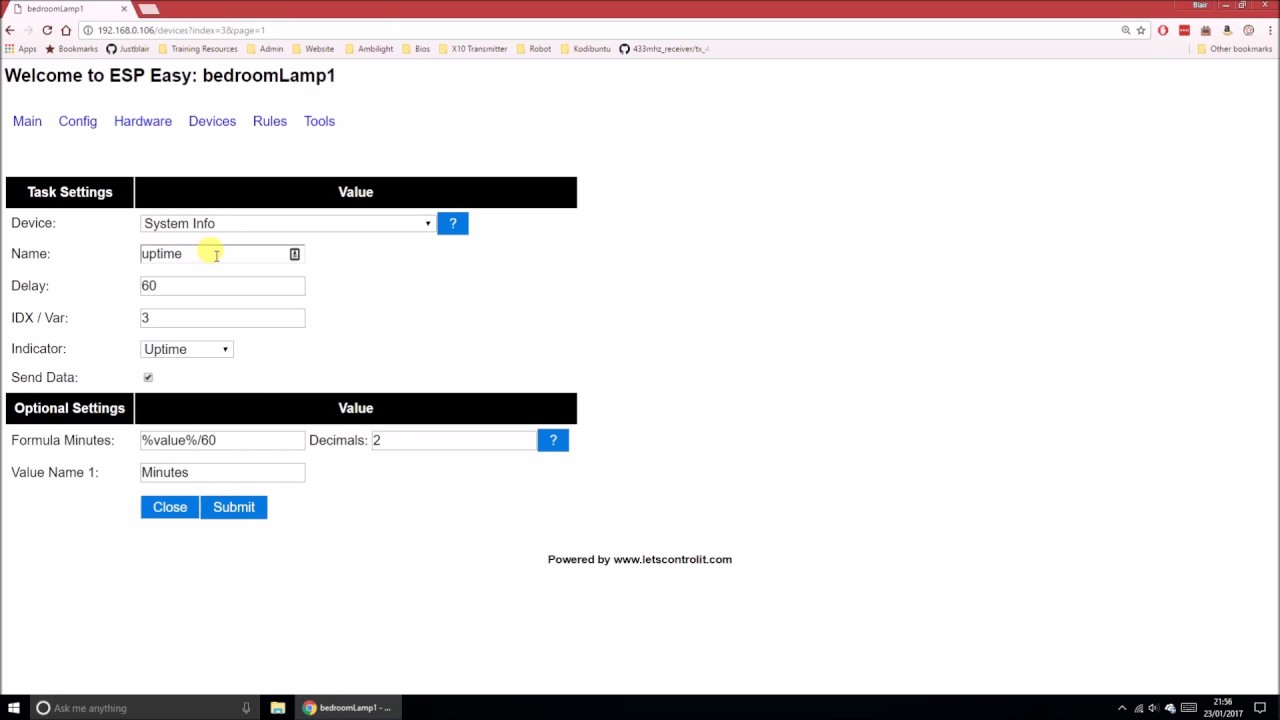Open the 433mhz_receiver GitHub bookmark

pos(664,49)
